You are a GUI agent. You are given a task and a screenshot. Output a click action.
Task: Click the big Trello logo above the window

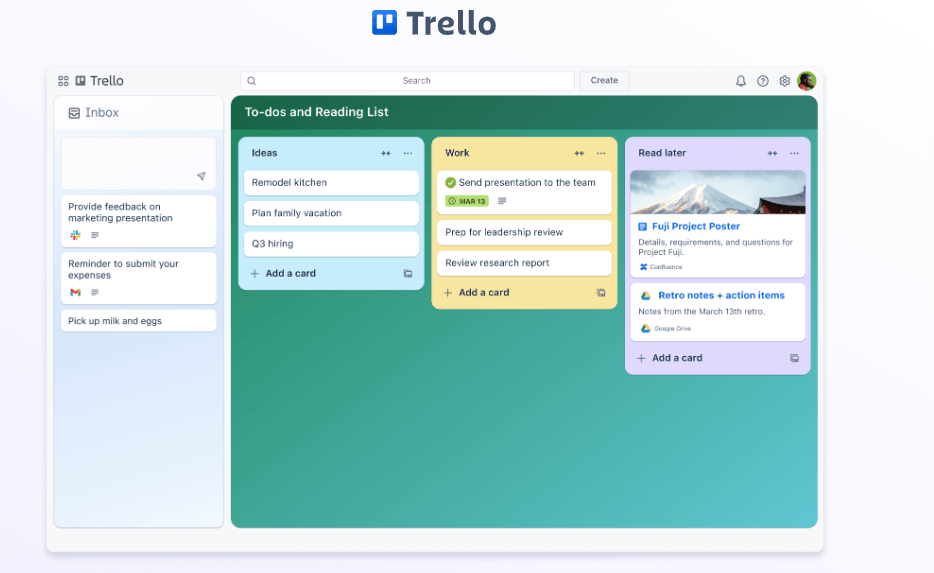point(434,23)
